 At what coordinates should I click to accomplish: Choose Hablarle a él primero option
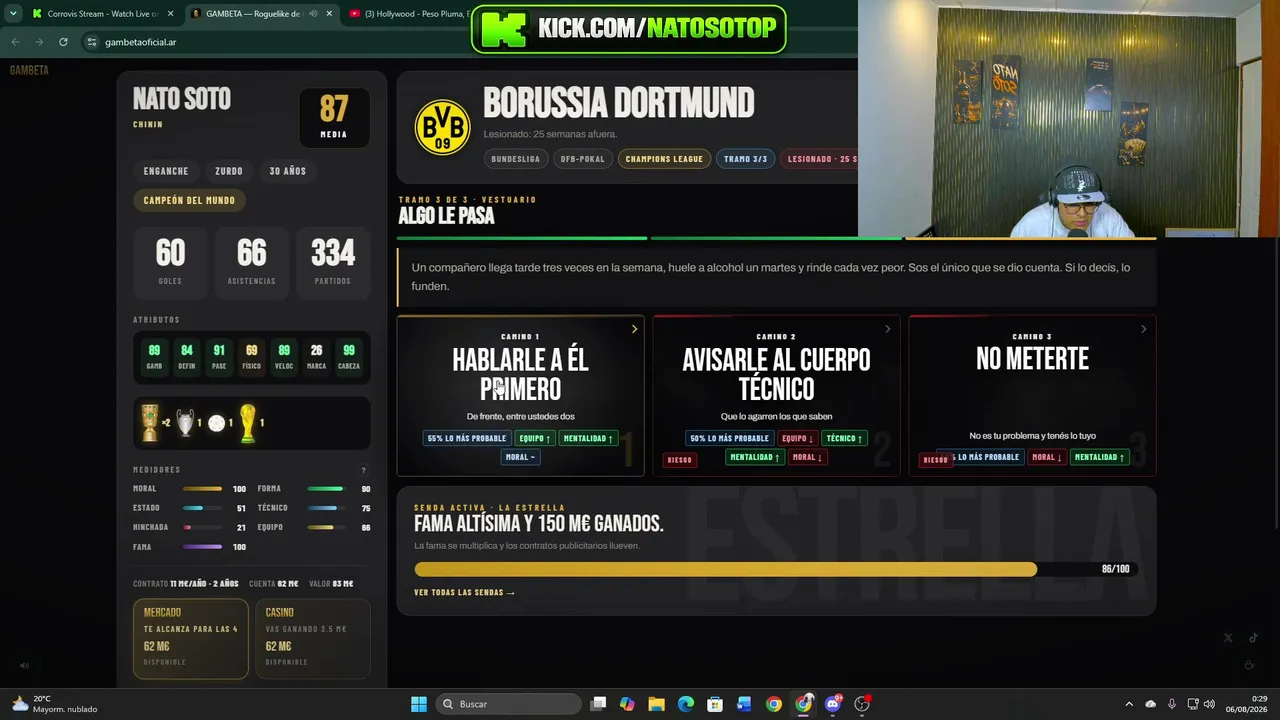(x=520, y=396)
